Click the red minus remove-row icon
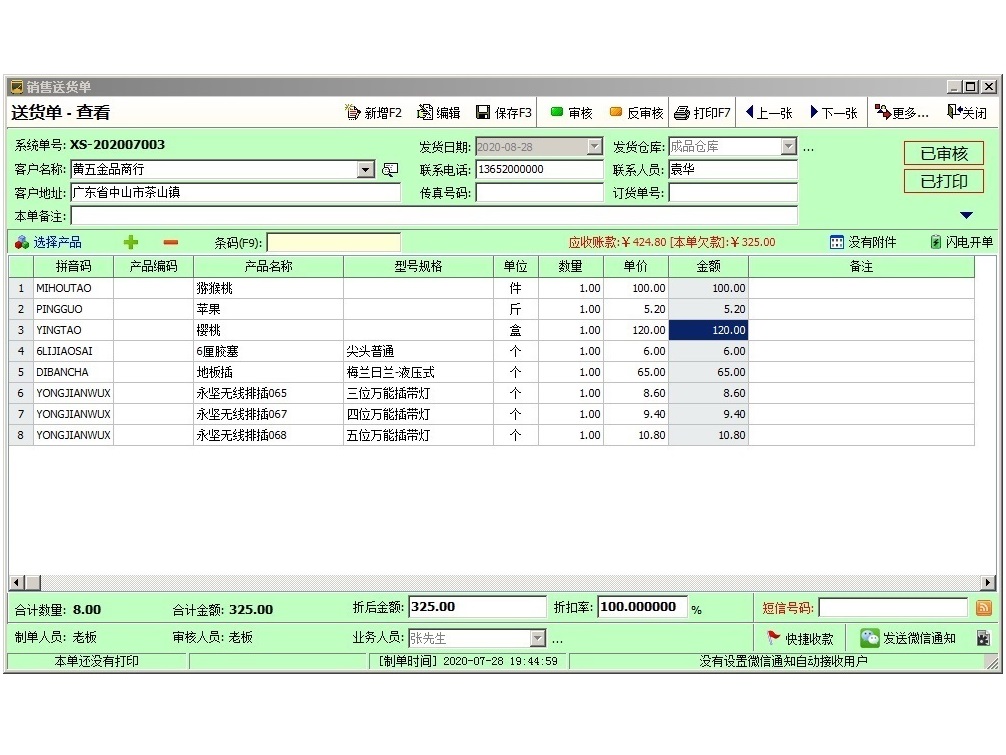The image size is (1006, 755). pos(170,242)
